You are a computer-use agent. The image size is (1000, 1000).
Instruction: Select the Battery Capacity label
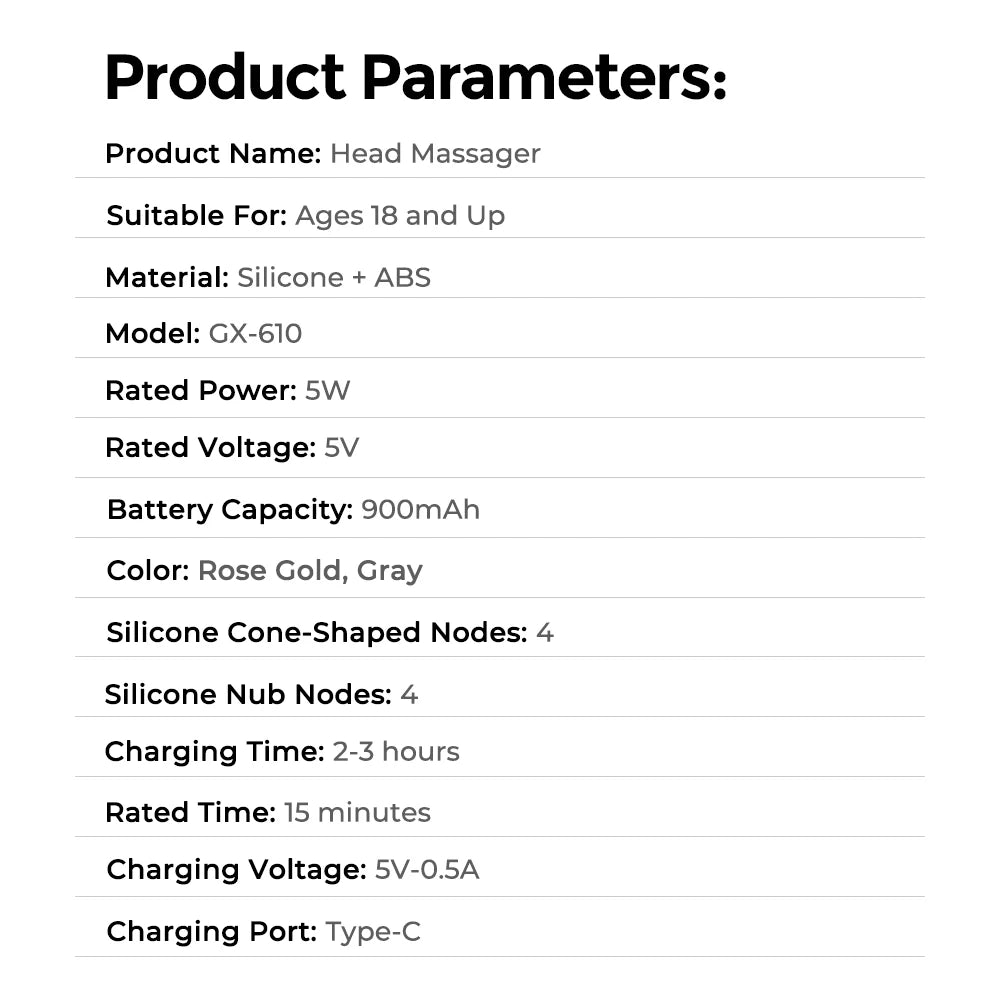(230, 510)
